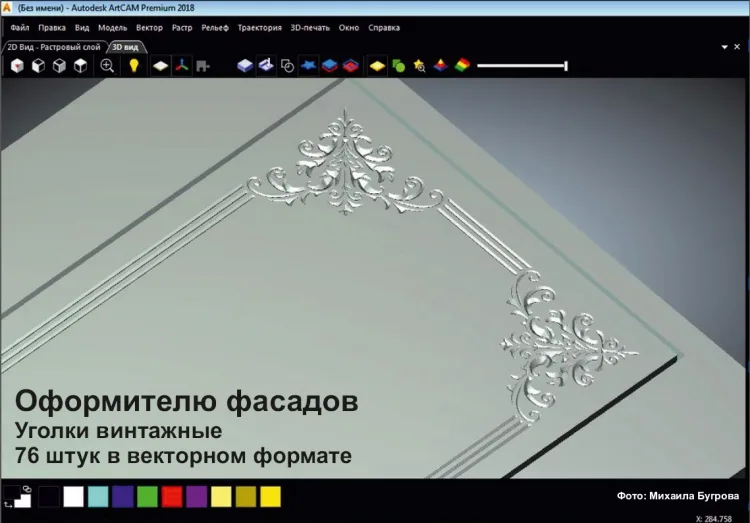
Task: Click the green shapes icon
Action: [x=398, y=66]
